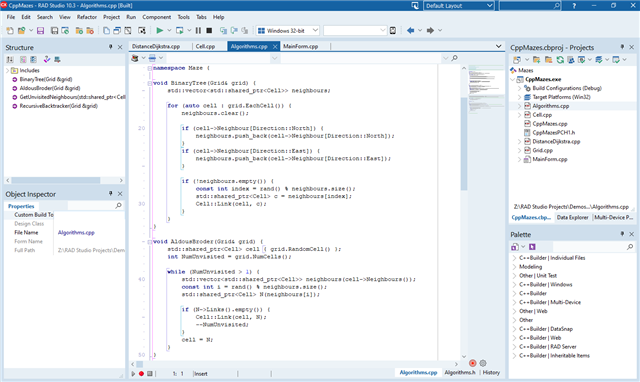Viewport: 640px width, 382px height.
Task: Expand the C++Builder | Windows palette category
Action: pos(514,284)
